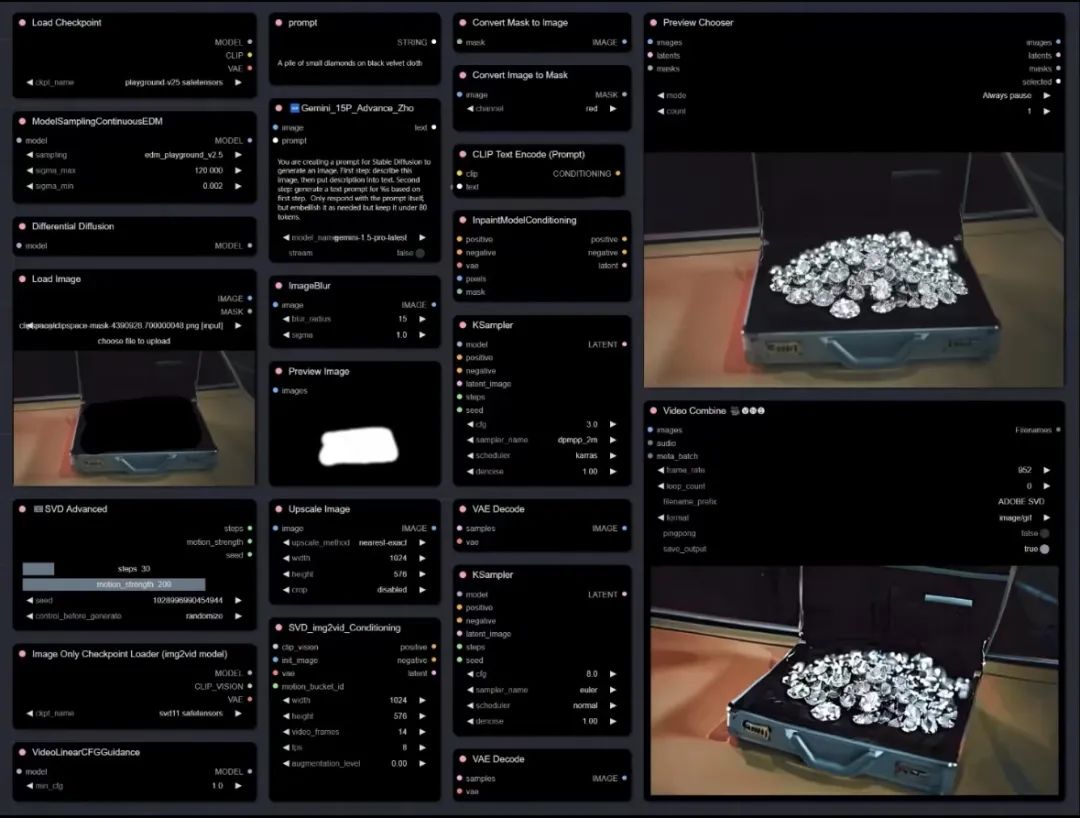Image resolution: width=1080 pixels, height=818 pixels.
Task: Click the Load Image masked suitcase preview
Action: coord(134,418)
